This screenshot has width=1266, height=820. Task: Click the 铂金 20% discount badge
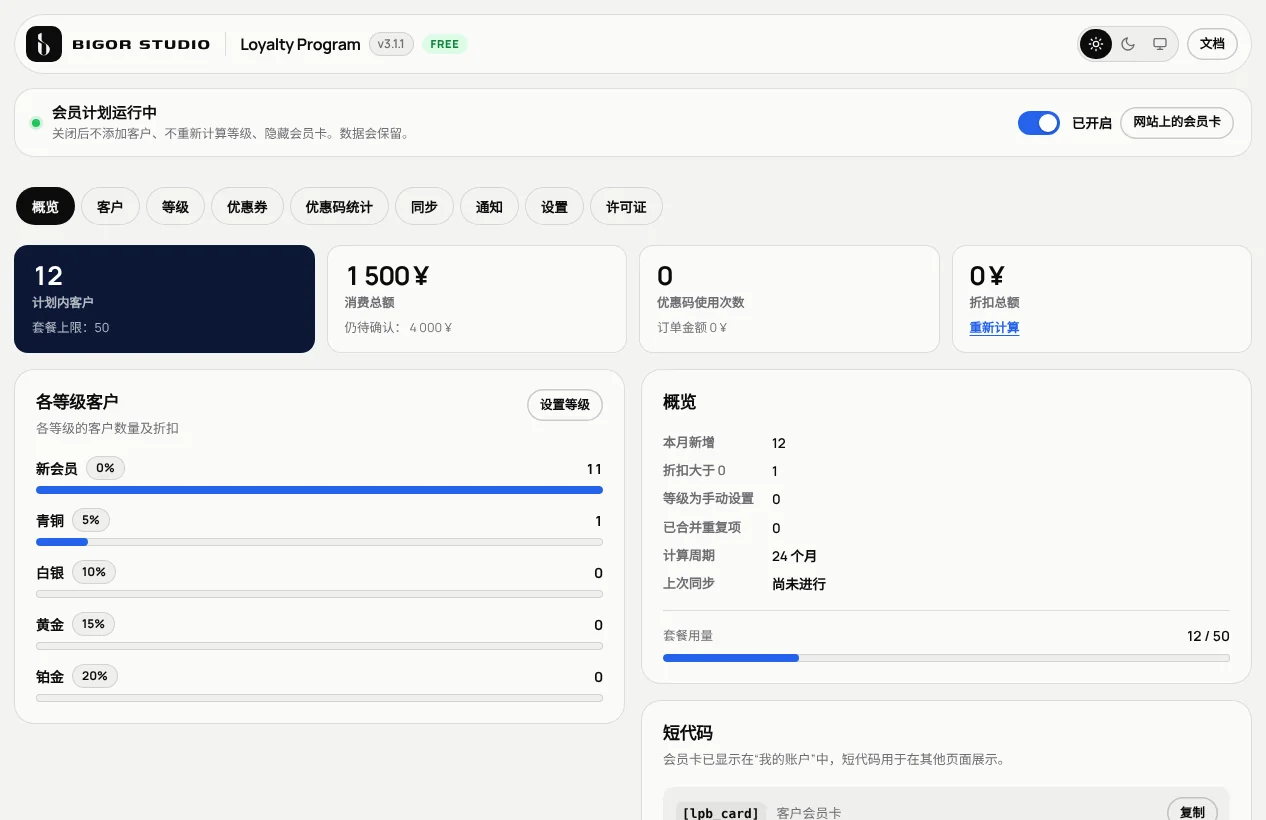coord(95,676)
